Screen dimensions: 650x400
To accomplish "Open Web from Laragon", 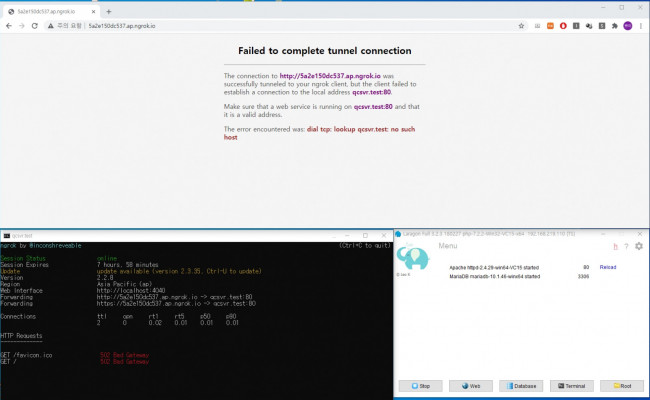I will [471, 386].
